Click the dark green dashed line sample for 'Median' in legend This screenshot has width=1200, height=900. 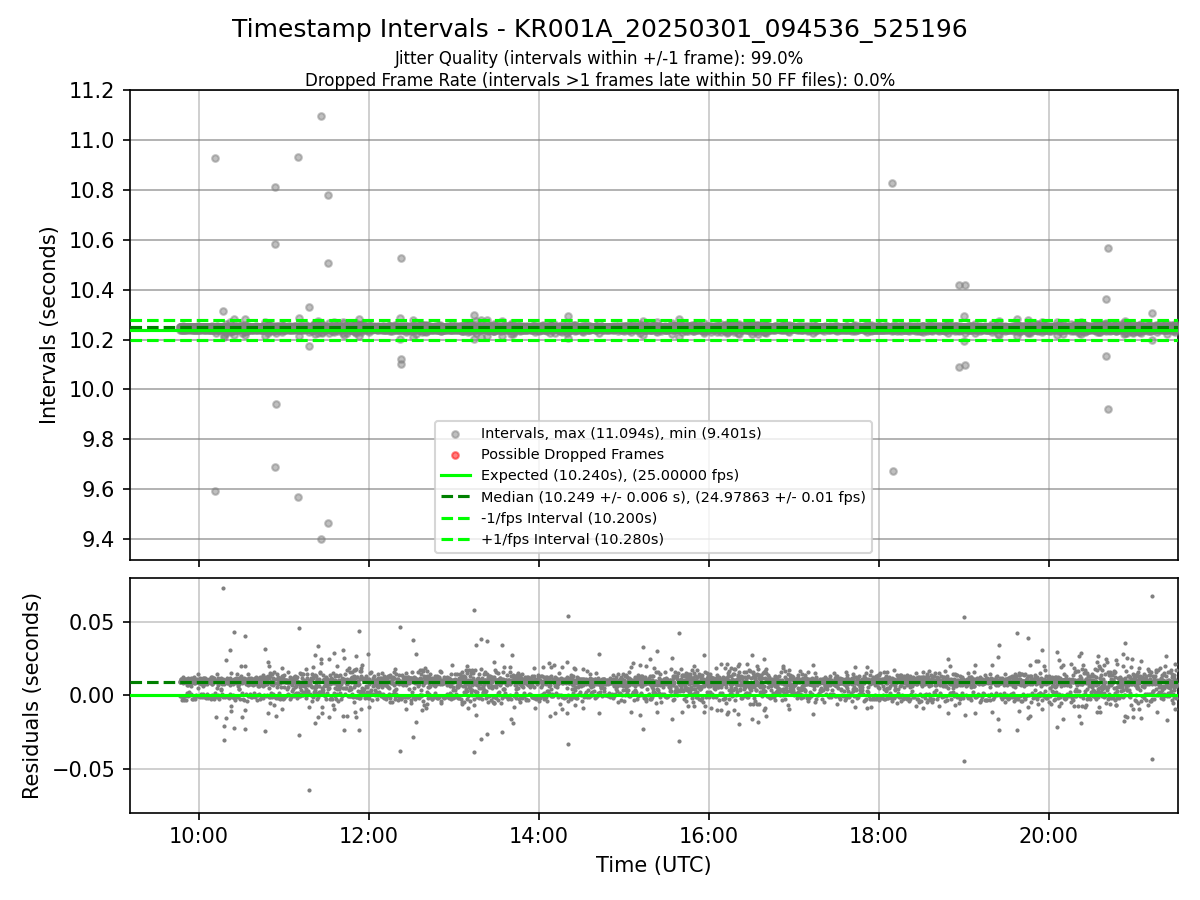click(x=455, y=497)
